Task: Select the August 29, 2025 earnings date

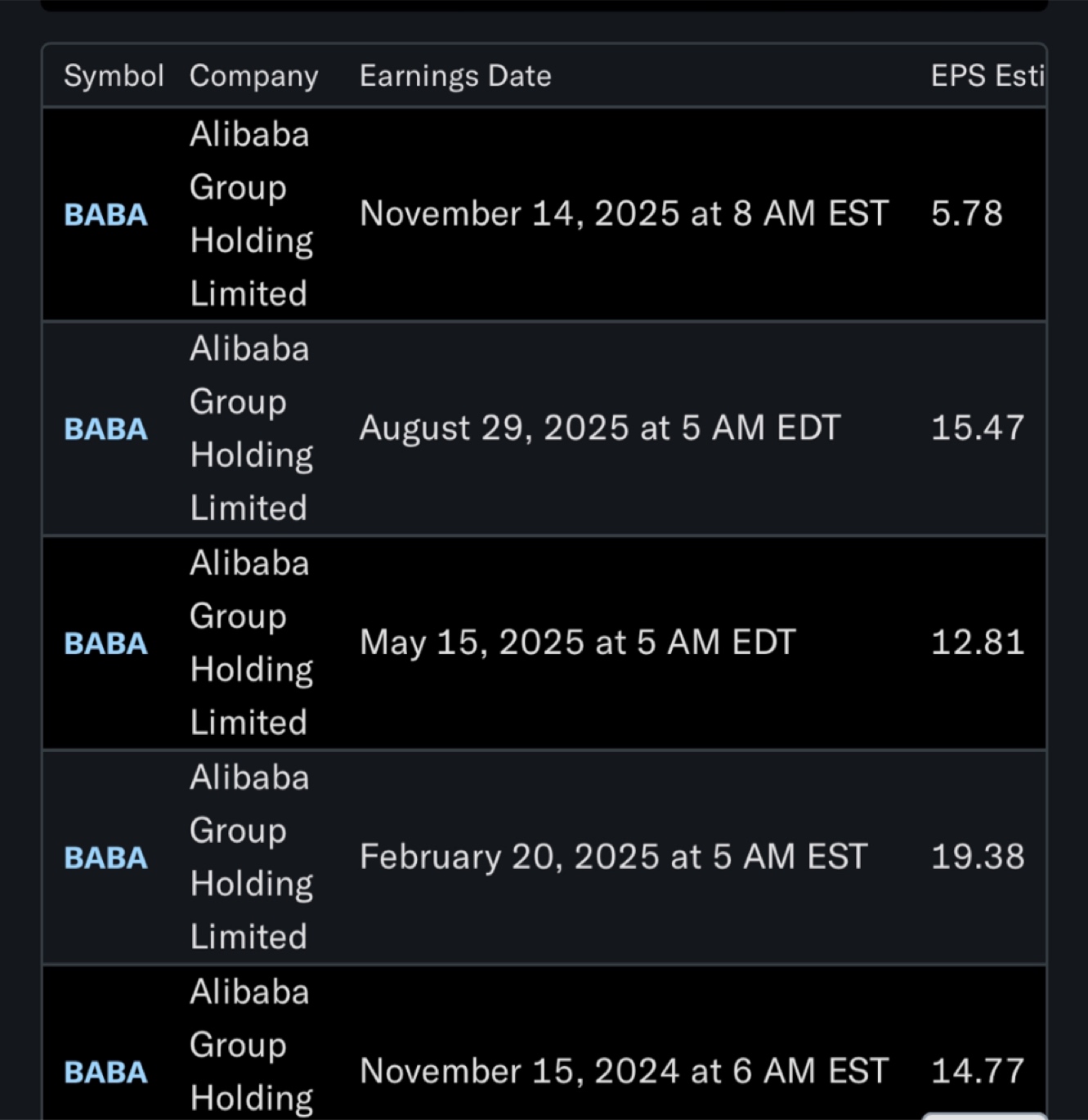Action: click(599, 428)
